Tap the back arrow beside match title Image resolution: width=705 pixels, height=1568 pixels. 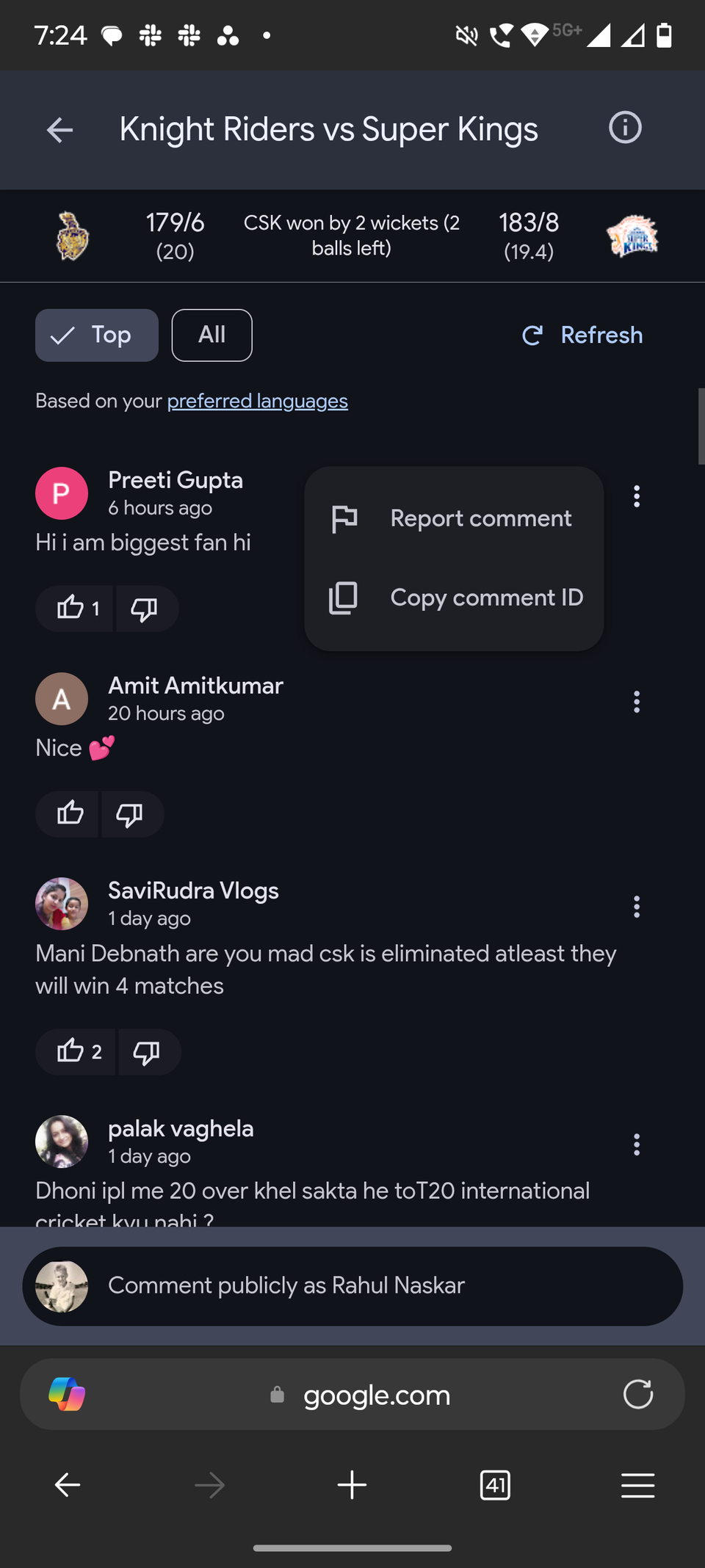point(59,131)
